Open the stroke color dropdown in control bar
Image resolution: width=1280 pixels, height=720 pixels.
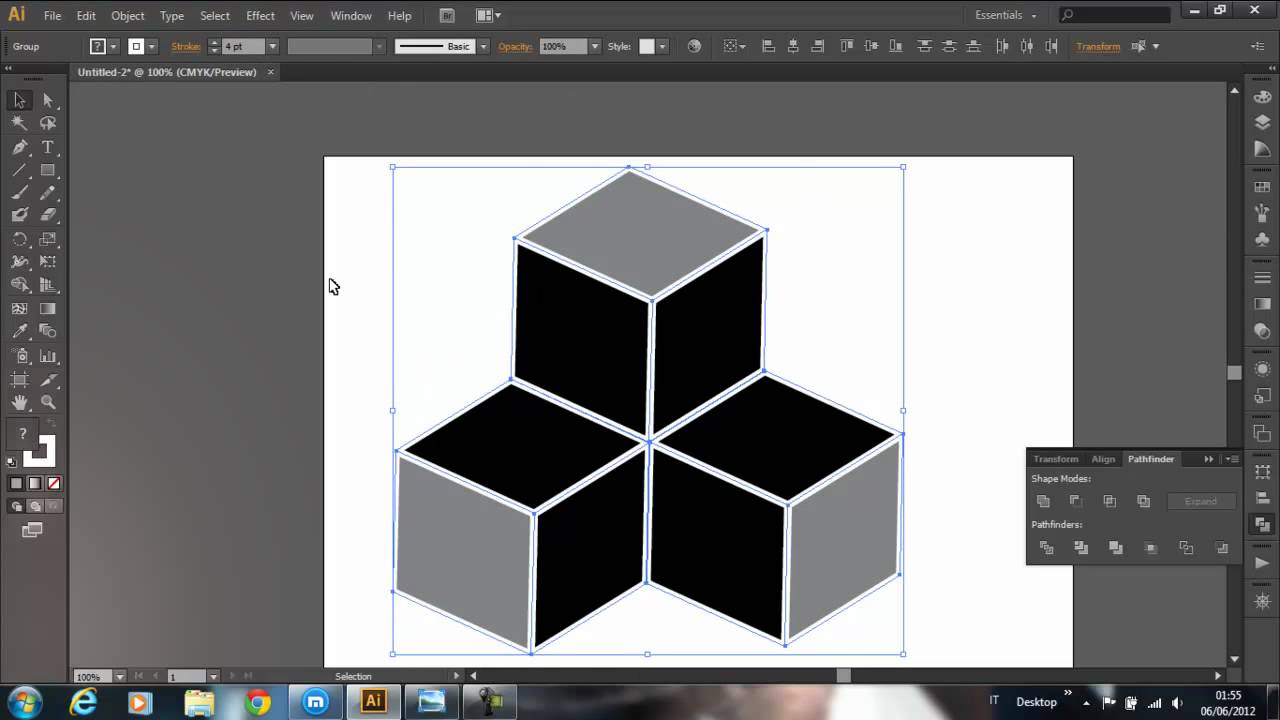151,46
